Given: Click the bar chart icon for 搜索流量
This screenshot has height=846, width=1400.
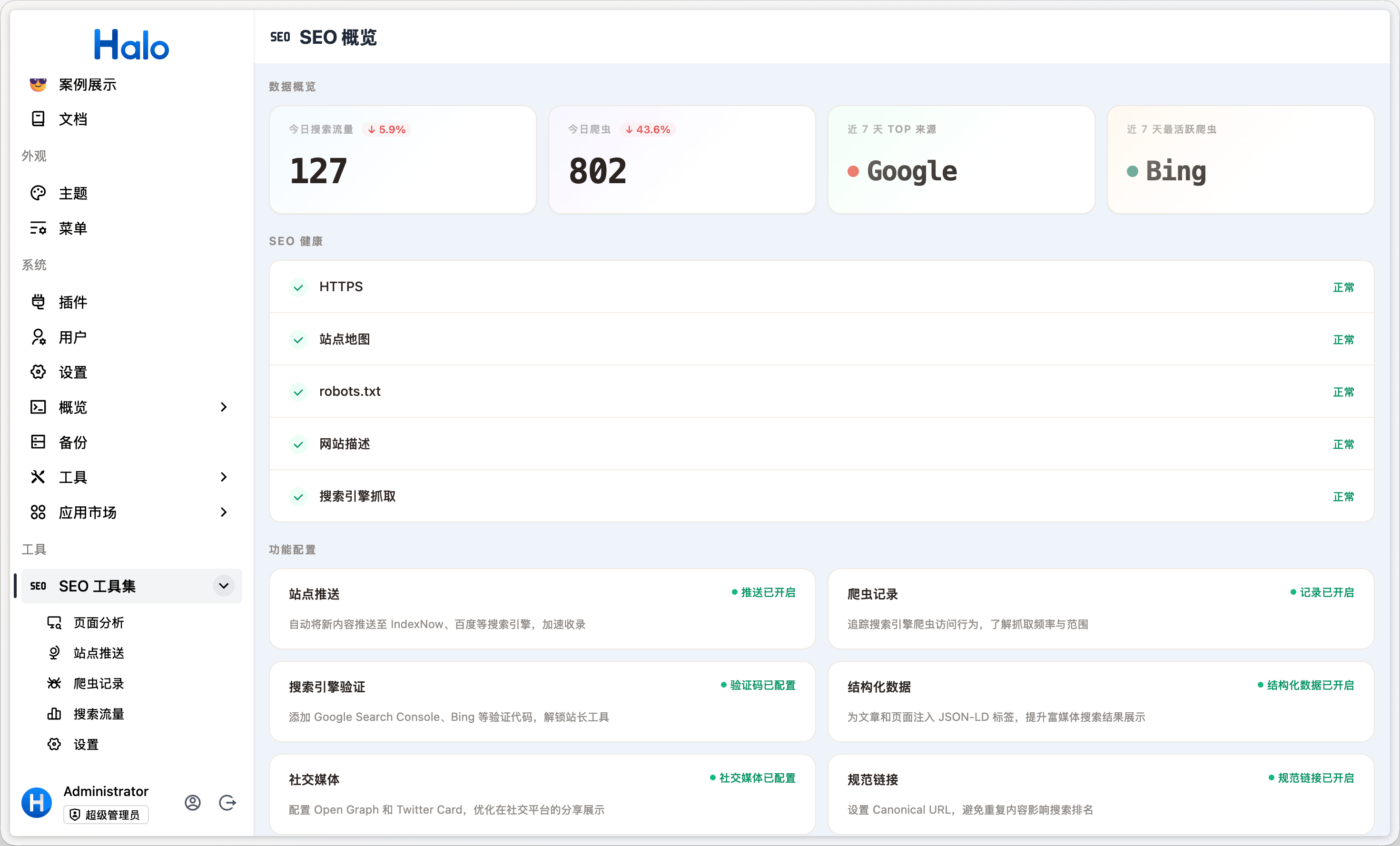Looking at the screenshot, I should 54,714.
